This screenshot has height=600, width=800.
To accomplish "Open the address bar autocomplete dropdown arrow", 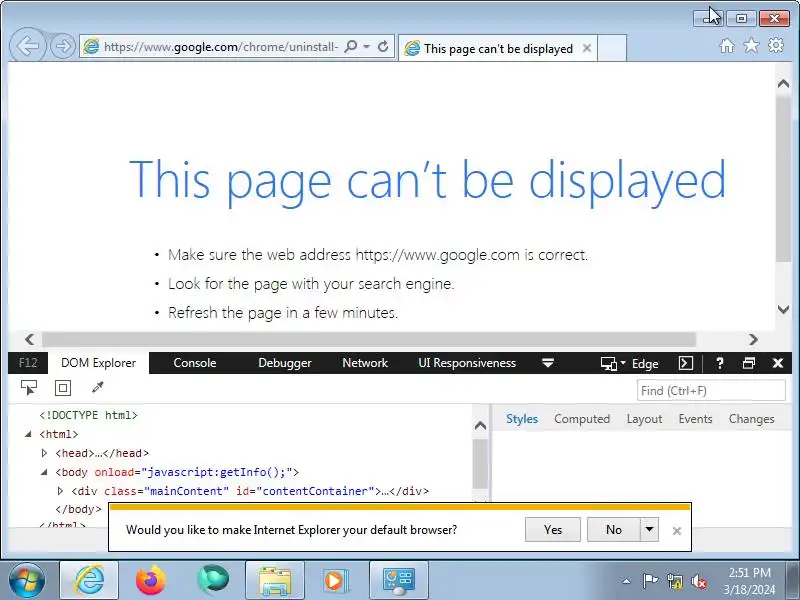I will pos(366,46).
